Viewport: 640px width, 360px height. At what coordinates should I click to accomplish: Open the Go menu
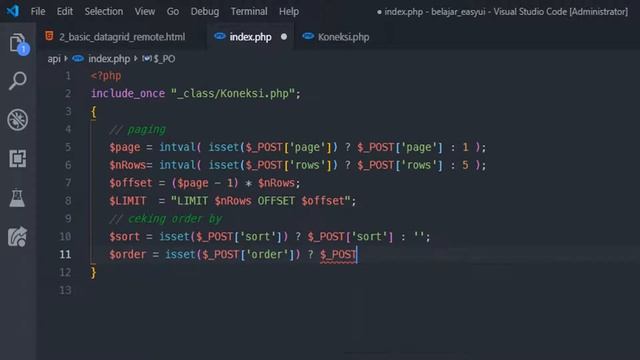(173, 11)
